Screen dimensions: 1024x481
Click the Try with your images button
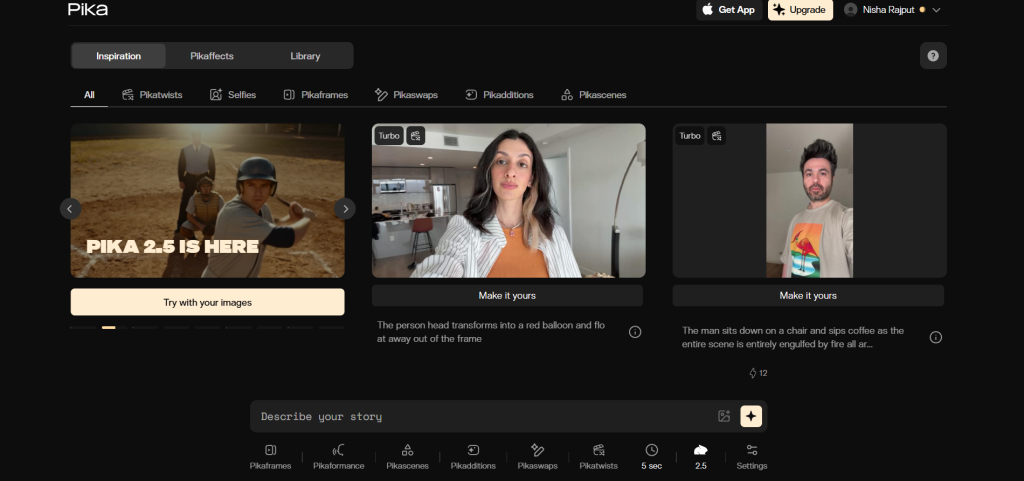[207, 302]
